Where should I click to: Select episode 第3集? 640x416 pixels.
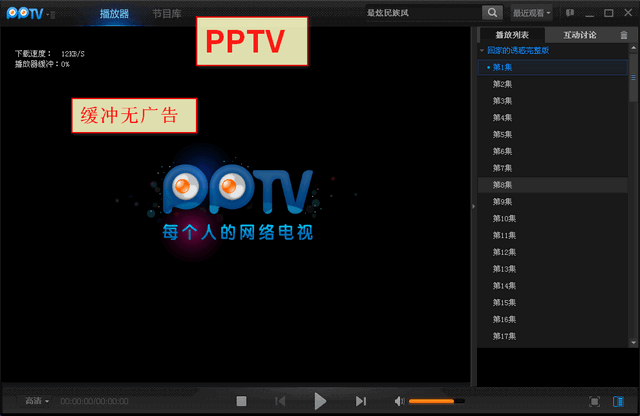(553, 101)
